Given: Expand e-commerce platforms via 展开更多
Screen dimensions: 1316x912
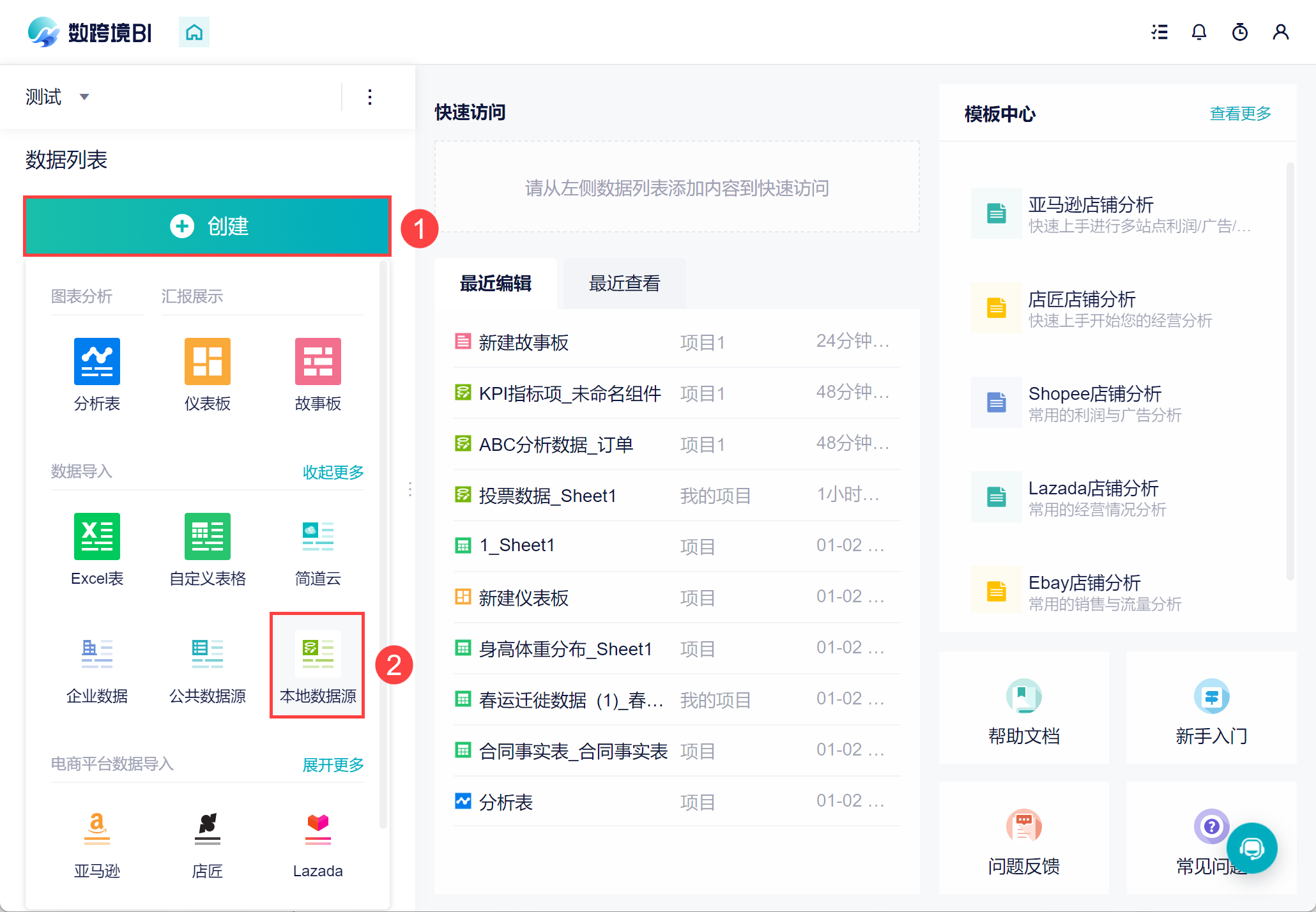Looking at the screenshot, I should coord(333,764).
